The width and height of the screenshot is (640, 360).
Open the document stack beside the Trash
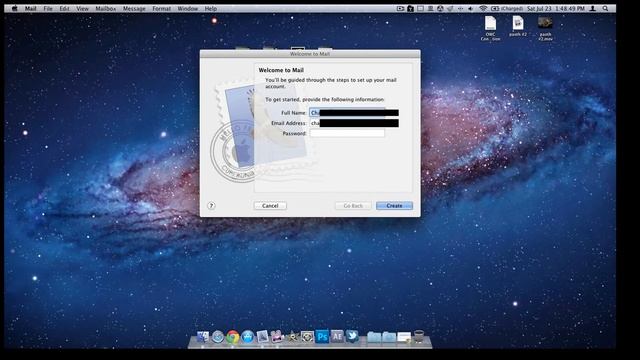(404, 337)
